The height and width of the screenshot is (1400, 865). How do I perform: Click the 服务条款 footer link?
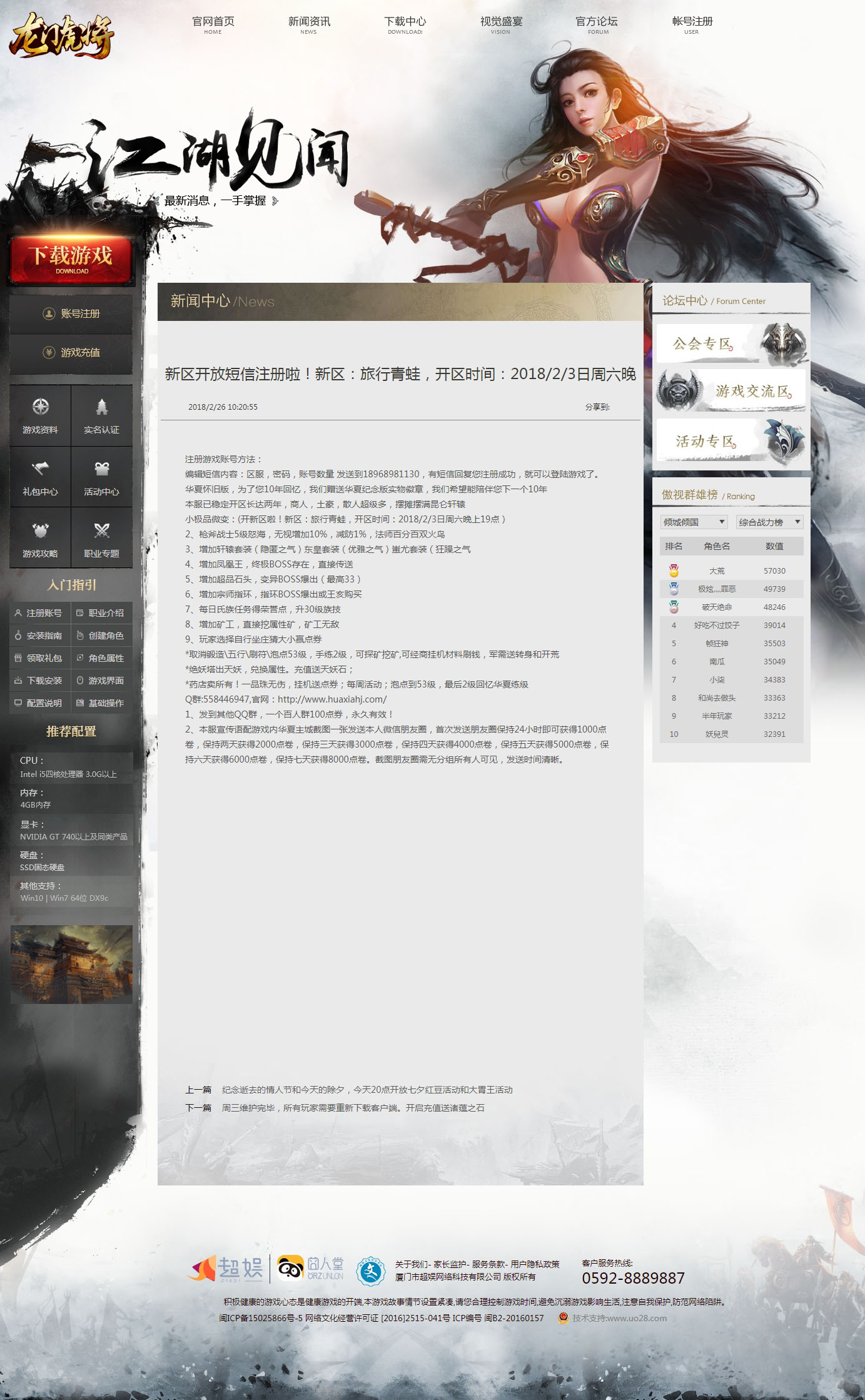pos(488,1264)
